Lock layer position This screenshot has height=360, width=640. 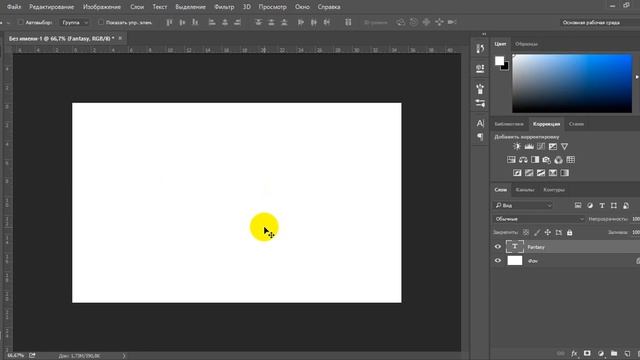pos(548,233)
